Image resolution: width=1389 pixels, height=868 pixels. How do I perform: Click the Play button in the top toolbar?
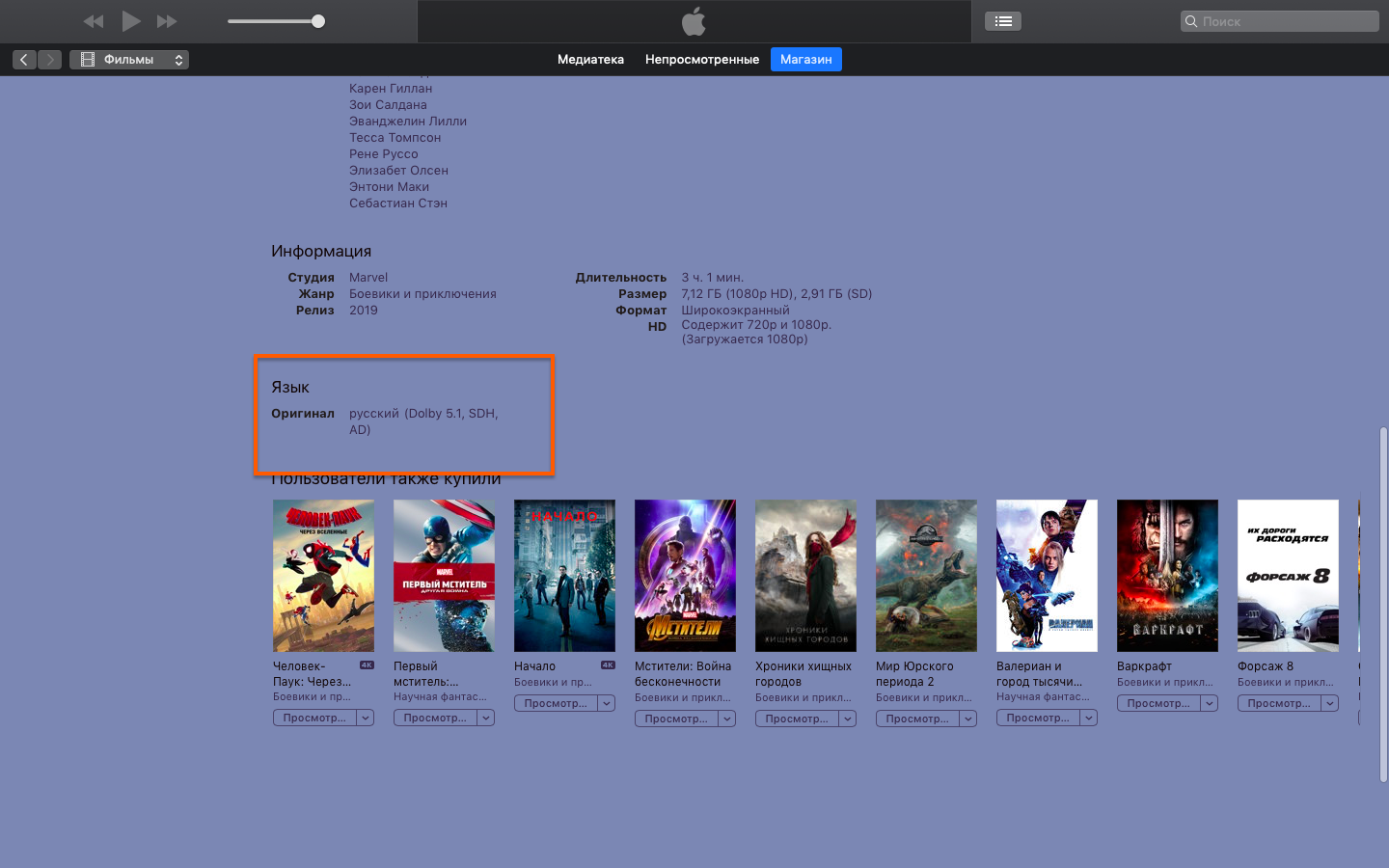point(131,20)
